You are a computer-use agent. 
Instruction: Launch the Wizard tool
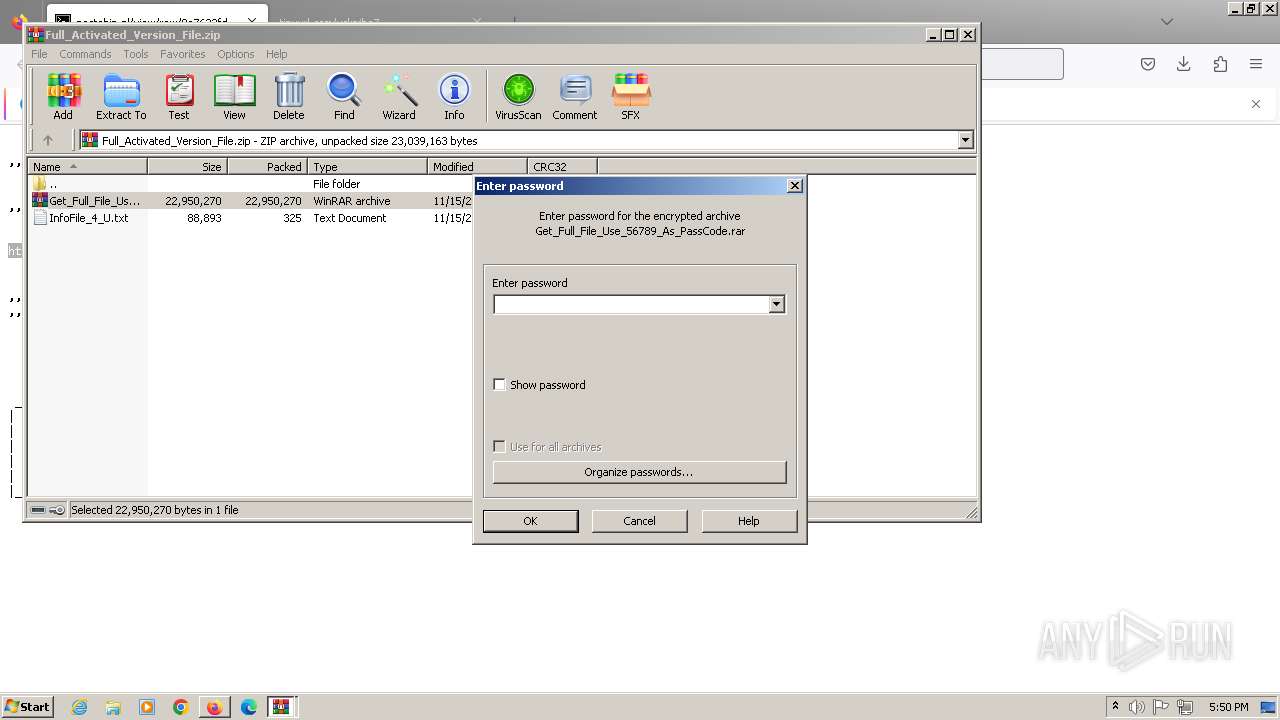tap(399, 97)
